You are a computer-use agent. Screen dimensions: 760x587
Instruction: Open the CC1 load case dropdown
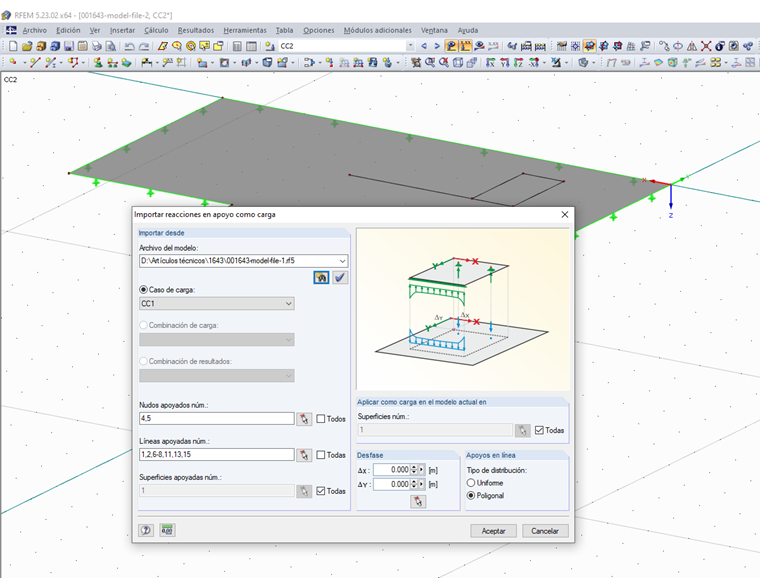click(288, 303)
